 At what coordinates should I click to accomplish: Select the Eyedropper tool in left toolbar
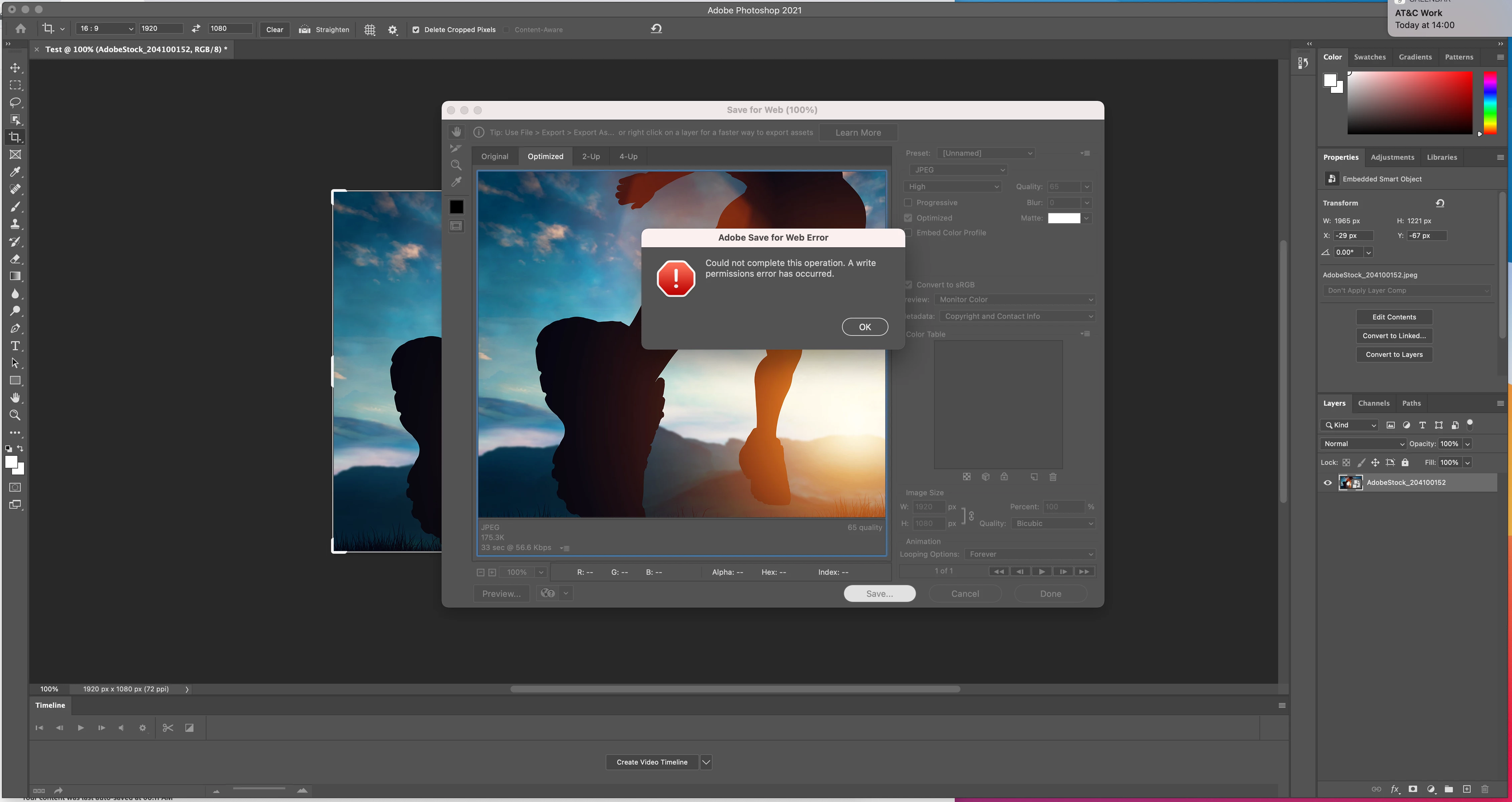pos(15,172)
